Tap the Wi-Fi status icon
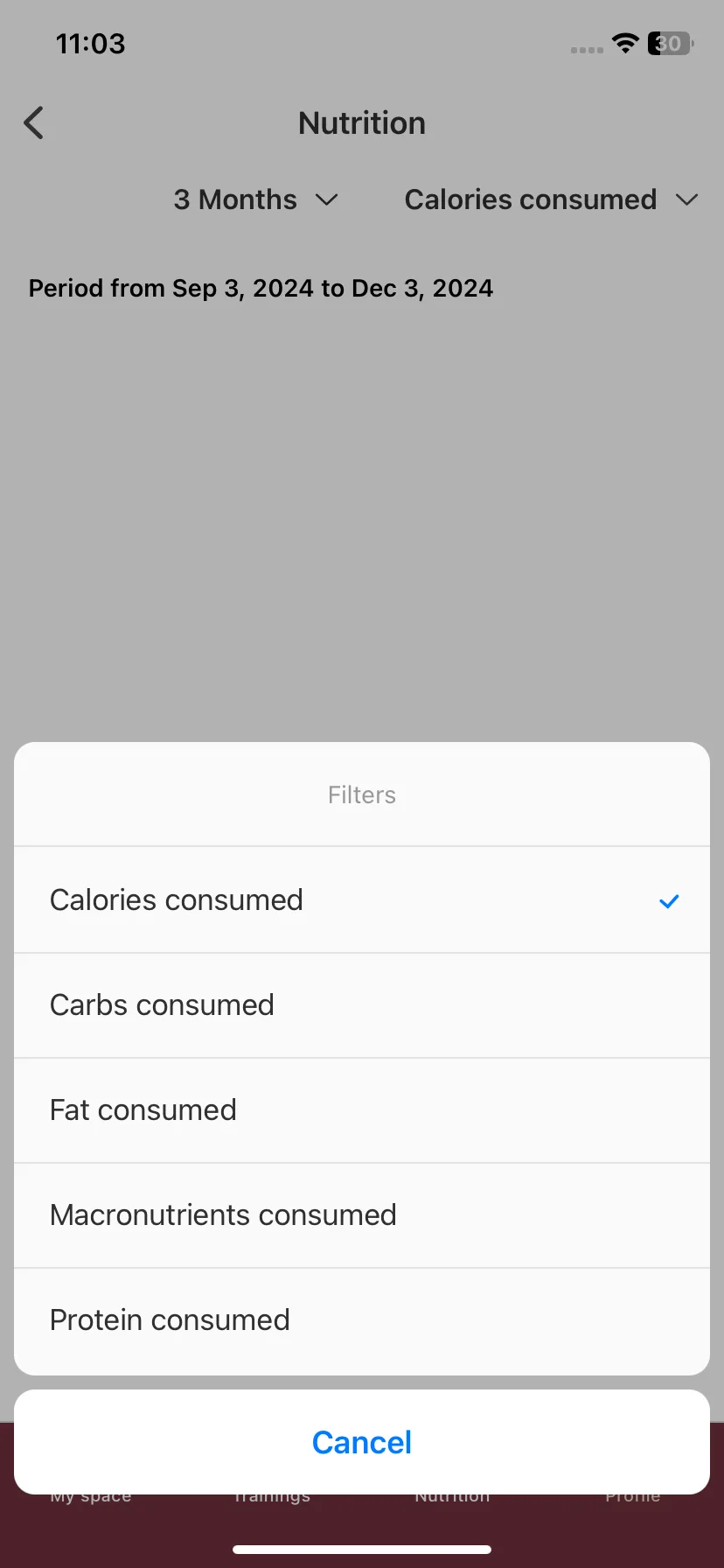 (625, 43)
